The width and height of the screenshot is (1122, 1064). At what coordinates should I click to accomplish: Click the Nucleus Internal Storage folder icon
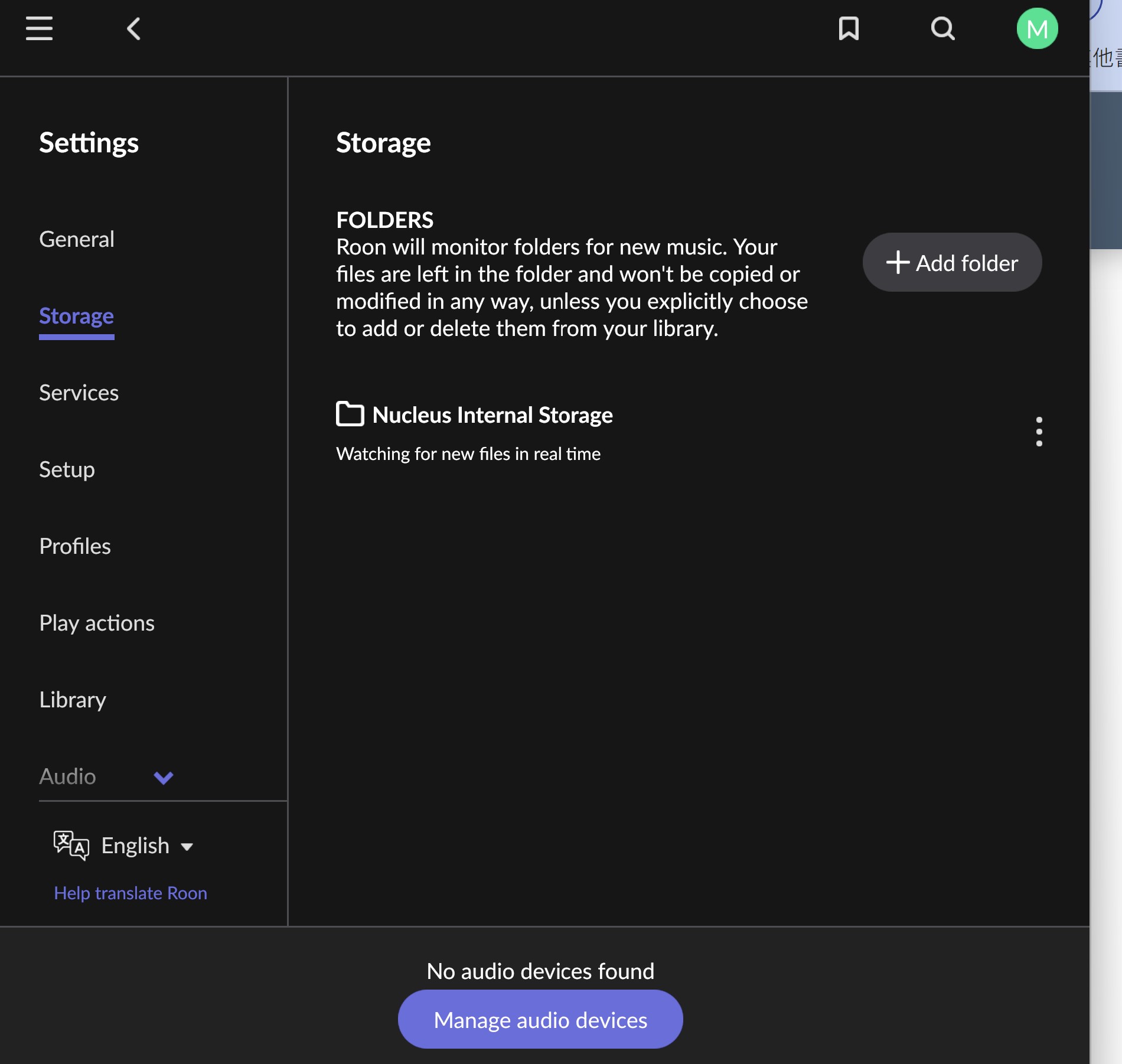[x=350, y=414]
